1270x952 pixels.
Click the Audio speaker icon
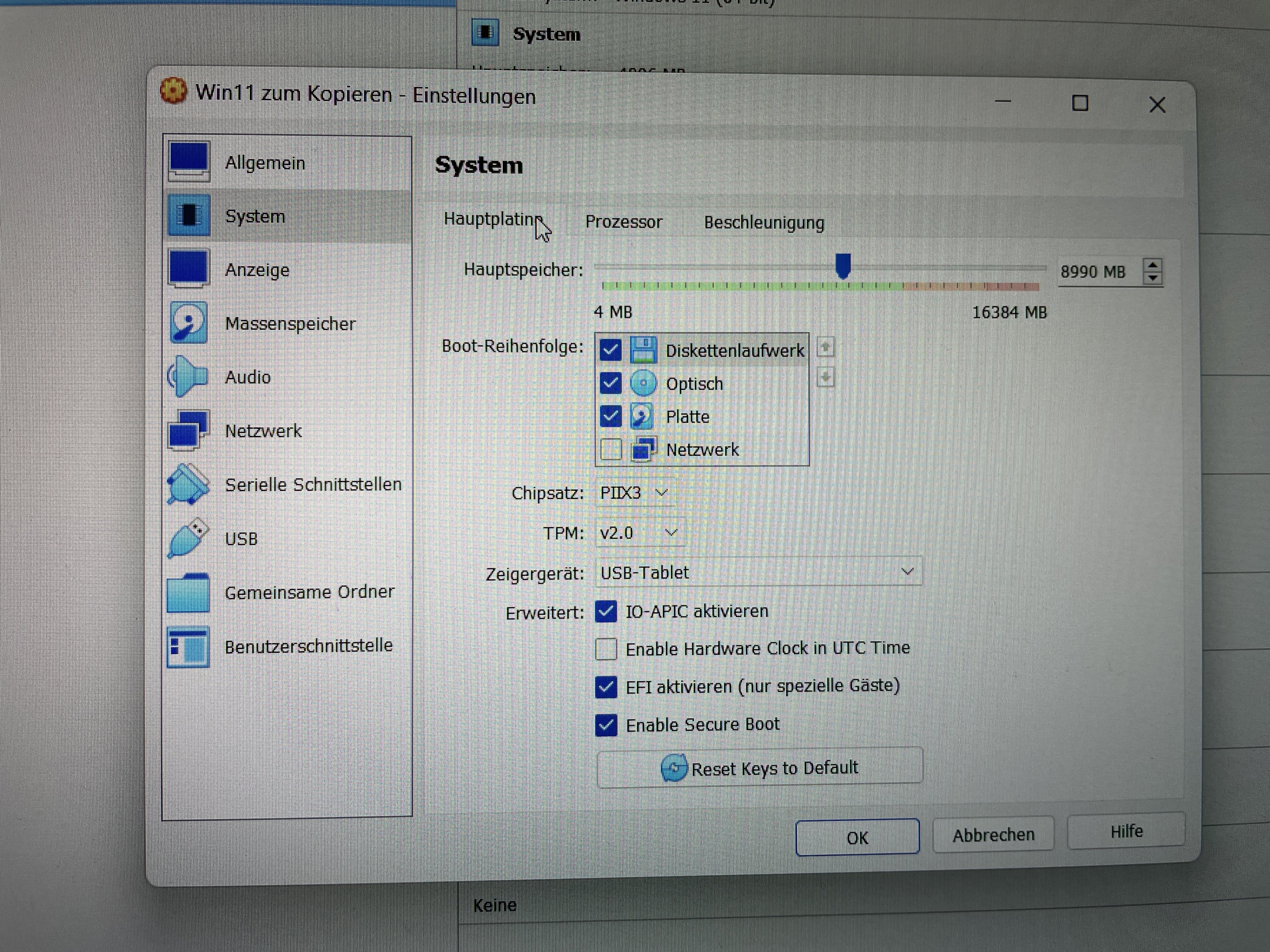(188, 376)
